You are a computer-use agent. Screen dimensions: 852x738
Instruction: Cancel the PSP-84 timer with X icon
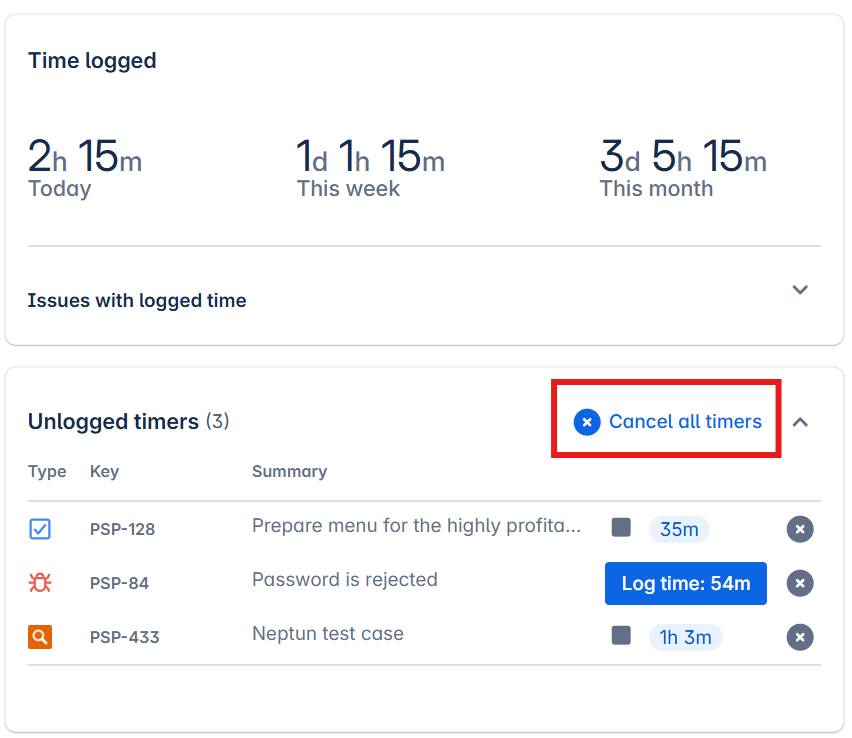point(799,583)
